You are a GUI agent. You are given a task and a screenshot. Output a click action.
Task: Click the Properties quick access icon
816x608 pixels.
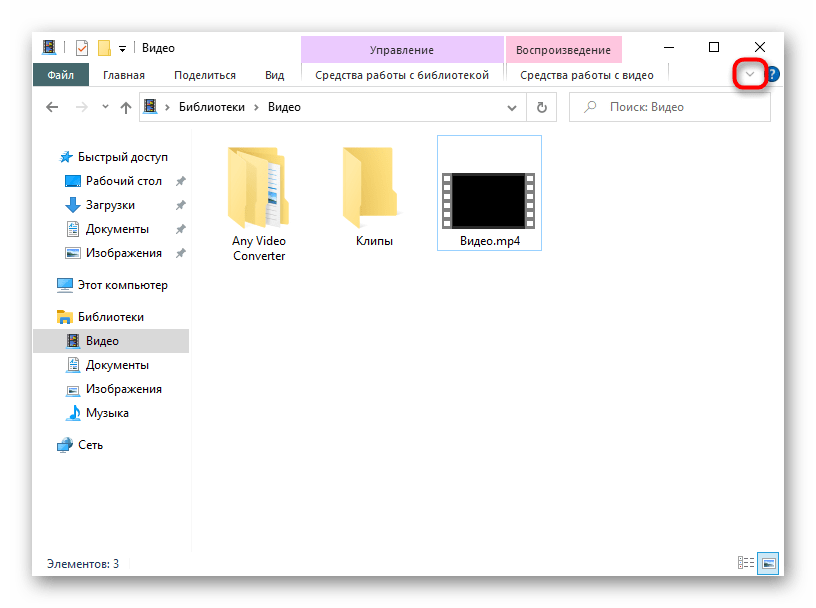82,48
